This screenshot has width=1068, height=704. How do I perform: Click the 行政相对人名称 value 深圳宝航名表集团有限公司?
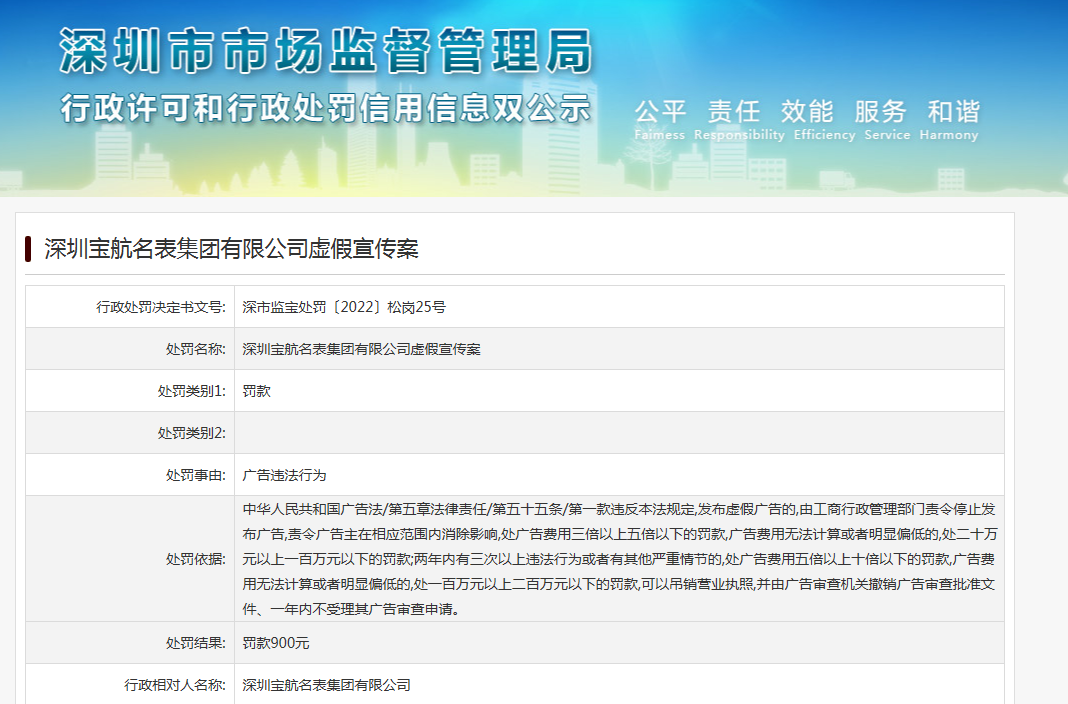[x=327, y=685]
